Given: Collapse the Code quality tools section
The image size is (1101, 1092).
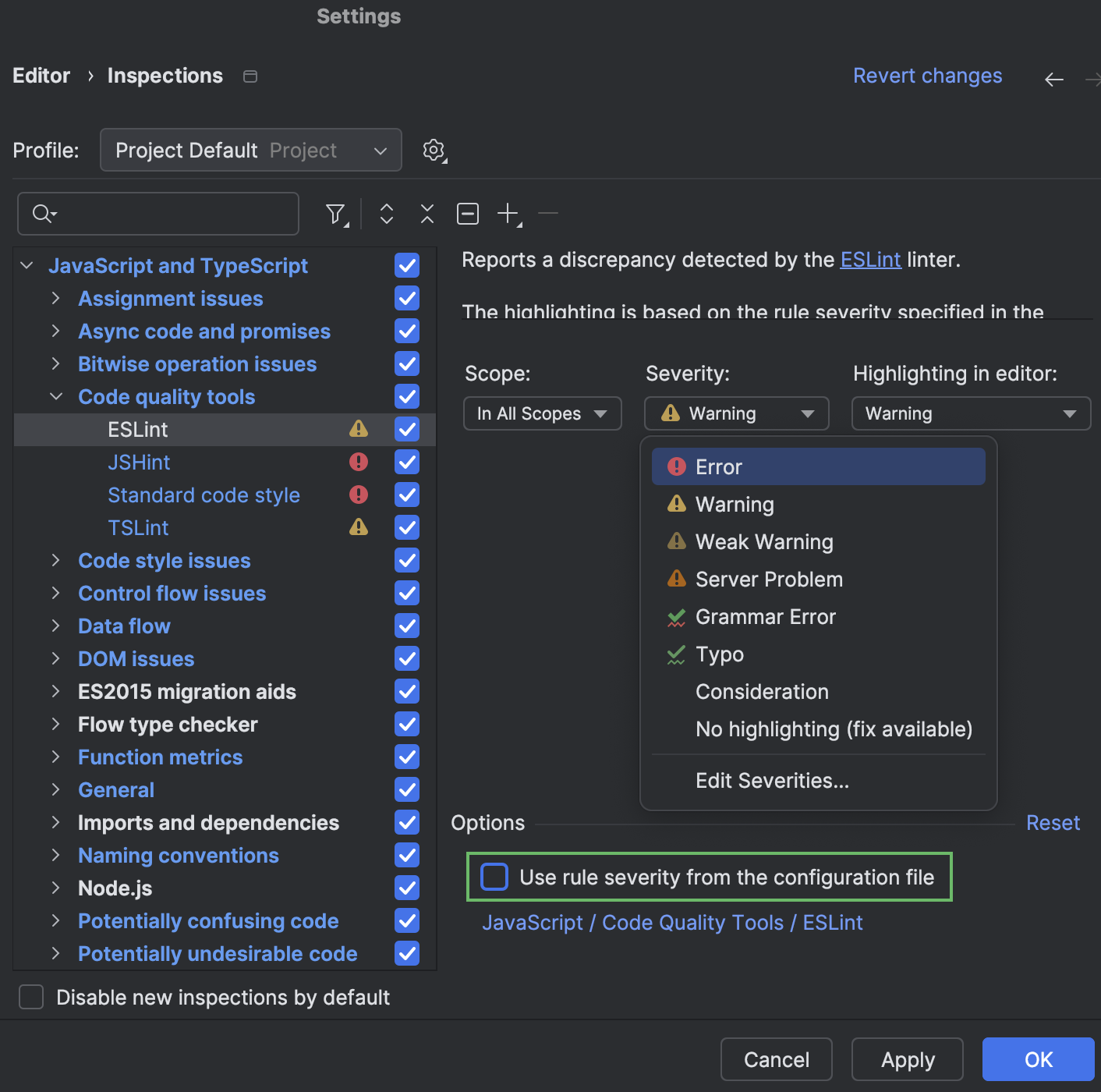Looking at the screenshot, I should coord(55,396).
